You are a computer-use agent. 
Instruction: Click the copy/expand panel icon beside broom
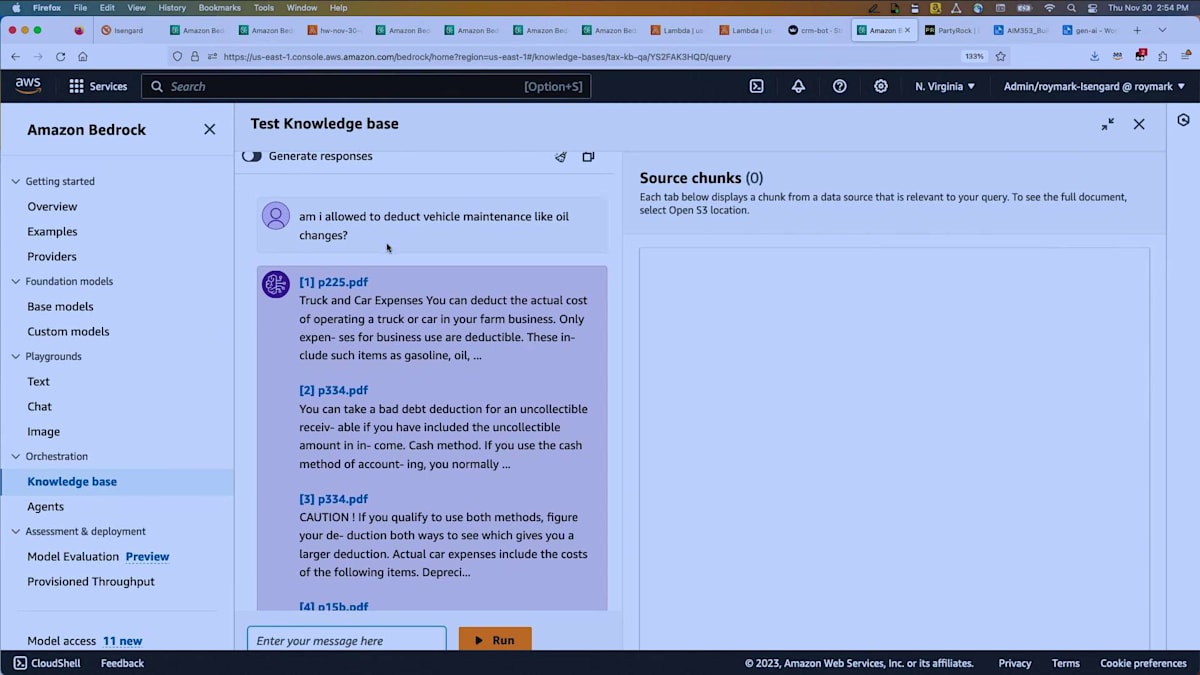point(588,156)
